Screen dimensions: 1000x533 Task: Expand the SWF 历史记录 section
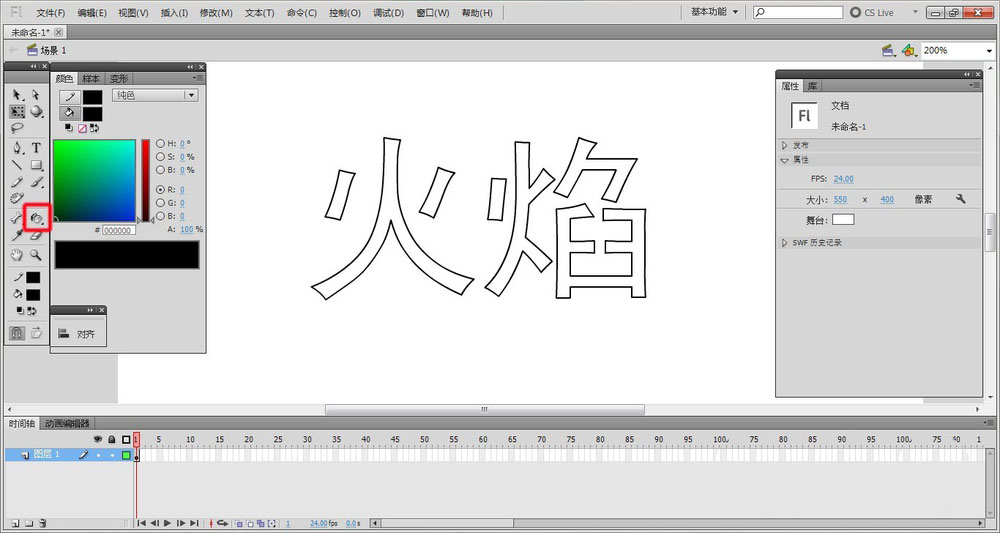click(x=785, y=243)
